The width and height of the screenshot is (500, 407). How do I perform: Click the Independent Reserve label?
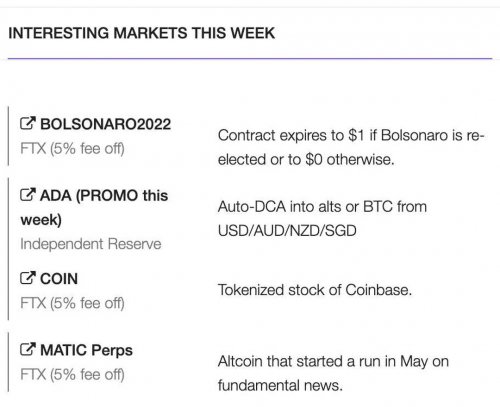click(x=91, y=244)
